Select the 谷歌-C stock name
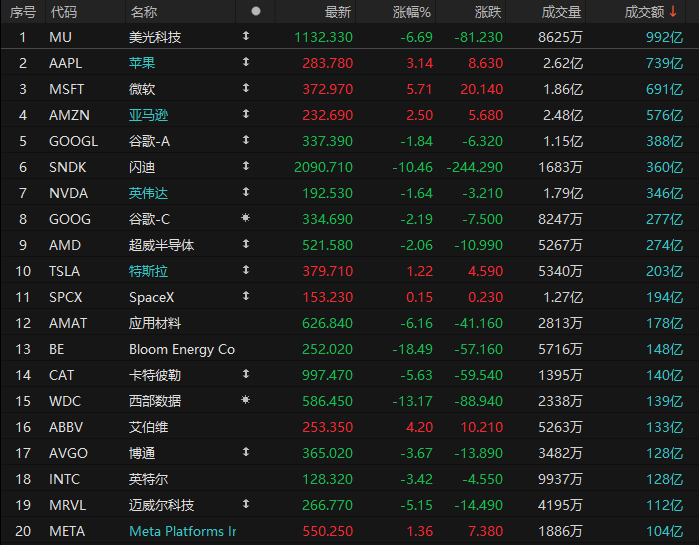 [x=149, y=219]
